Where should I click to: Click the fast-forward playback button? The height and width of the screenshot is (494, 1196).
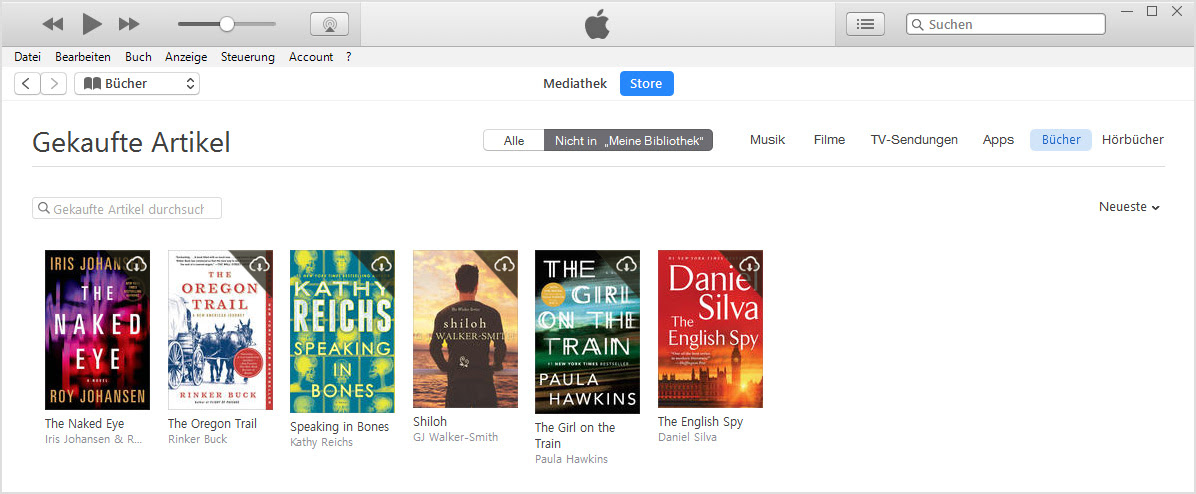click(129, 24)
